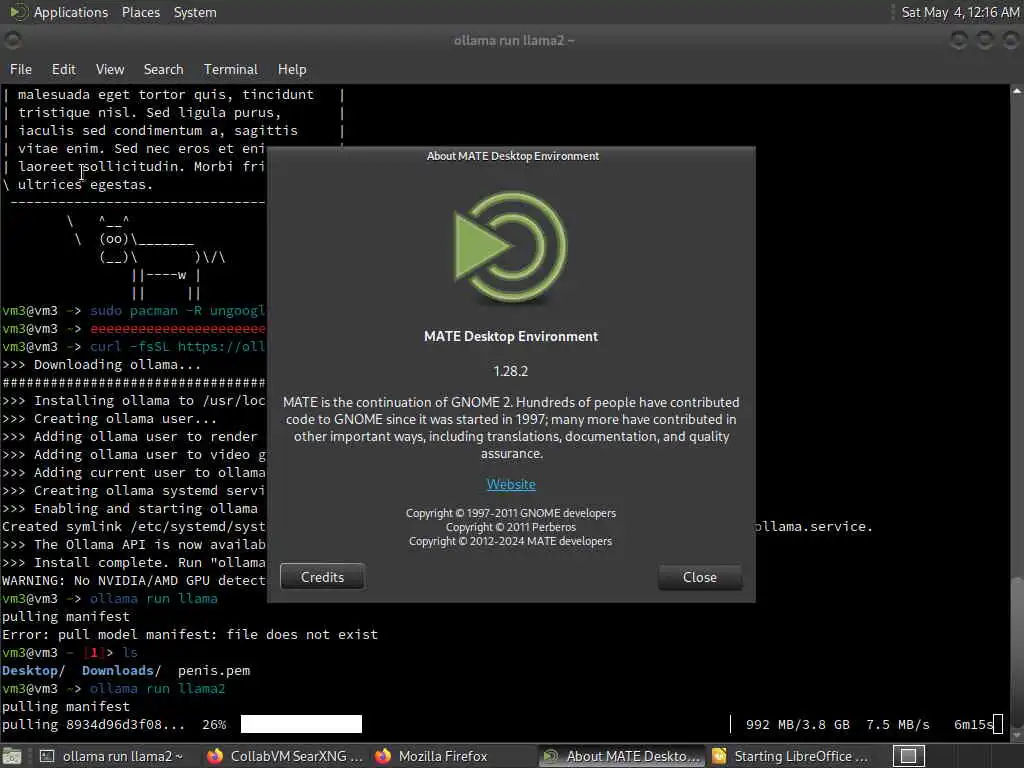
Task: Click the 'MATE Desktop Environment' heading
Action: click(x=511, y=336)
